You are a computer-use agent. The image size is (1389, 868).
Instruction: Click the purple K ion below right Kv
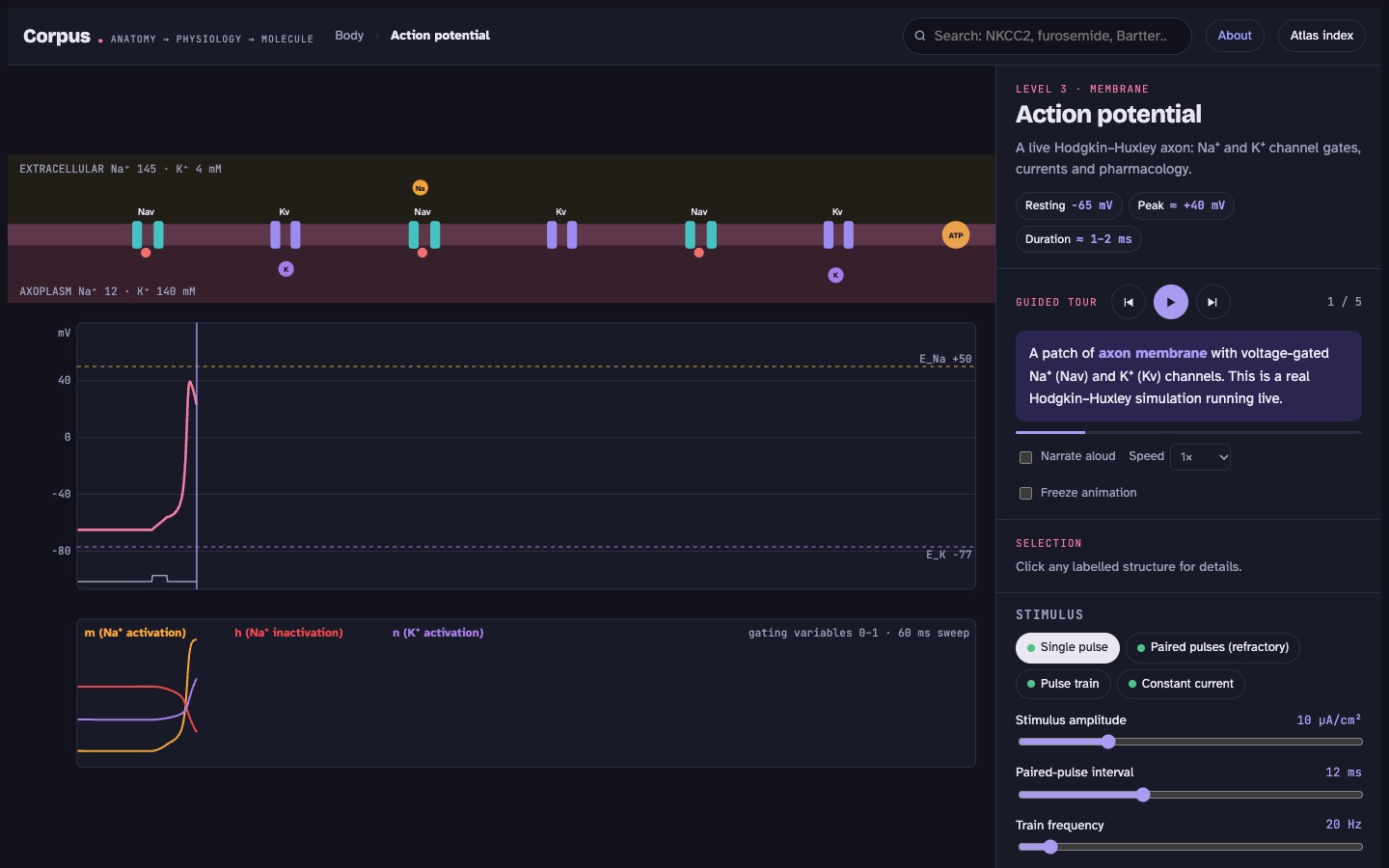836,275
